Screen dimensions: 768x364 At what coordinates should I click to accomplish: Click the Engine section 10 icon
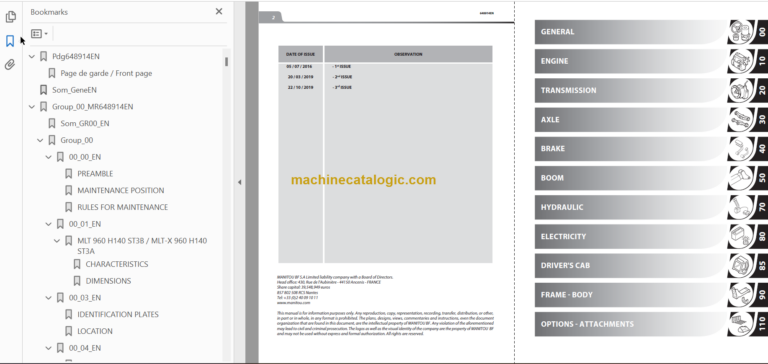point(741,61)
